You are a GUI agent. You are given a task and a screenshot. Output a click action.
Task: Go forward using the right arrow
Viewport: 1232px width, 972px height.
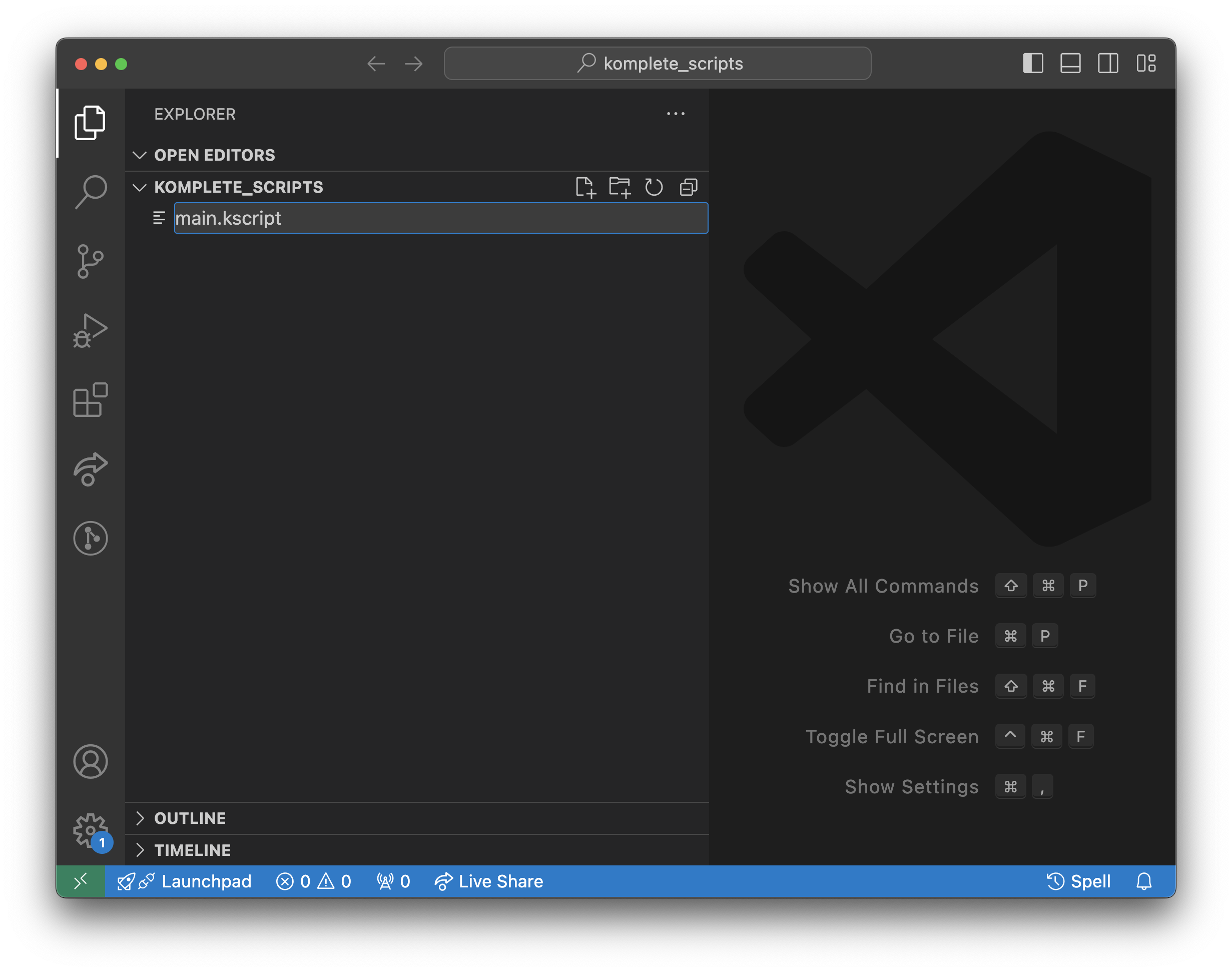[414, 64]
